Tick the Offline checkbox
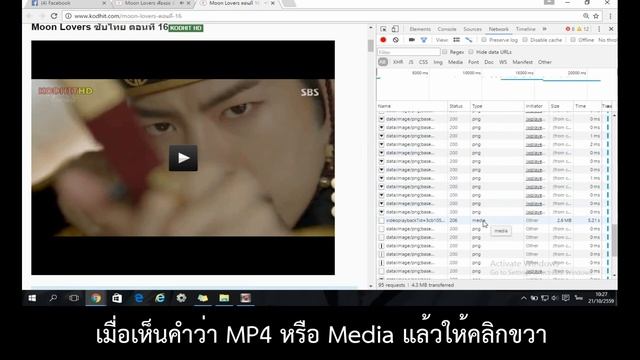This screenshot has height=360, width=640. (x=573, y=40)
